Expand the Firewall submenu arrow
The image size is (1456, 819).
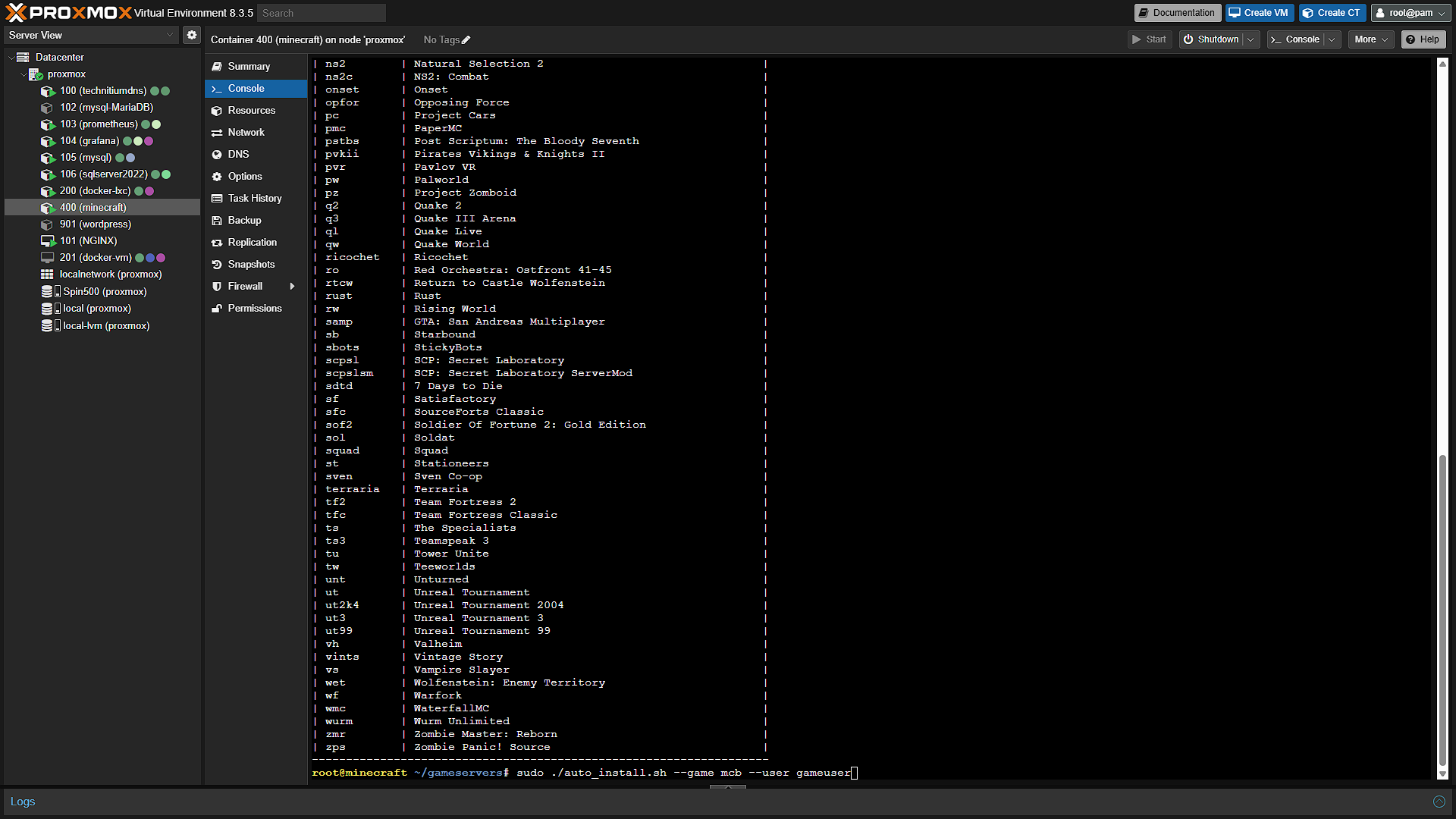pyautogui.click(x=292, y=287)
